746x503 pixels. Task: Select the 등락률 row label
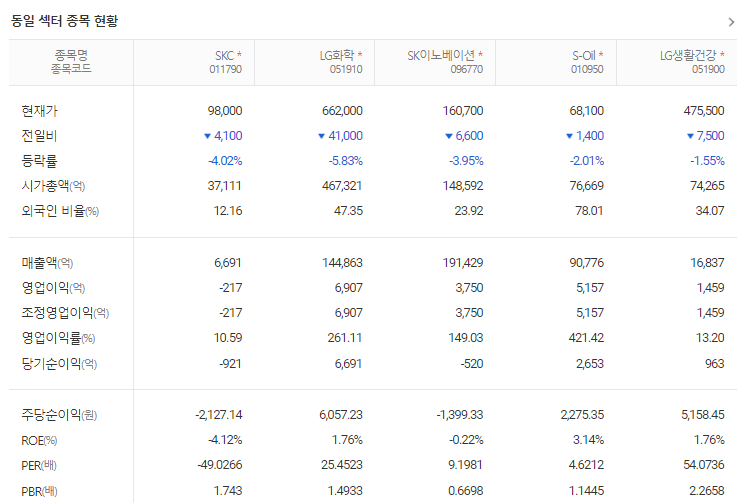[39, 161]
